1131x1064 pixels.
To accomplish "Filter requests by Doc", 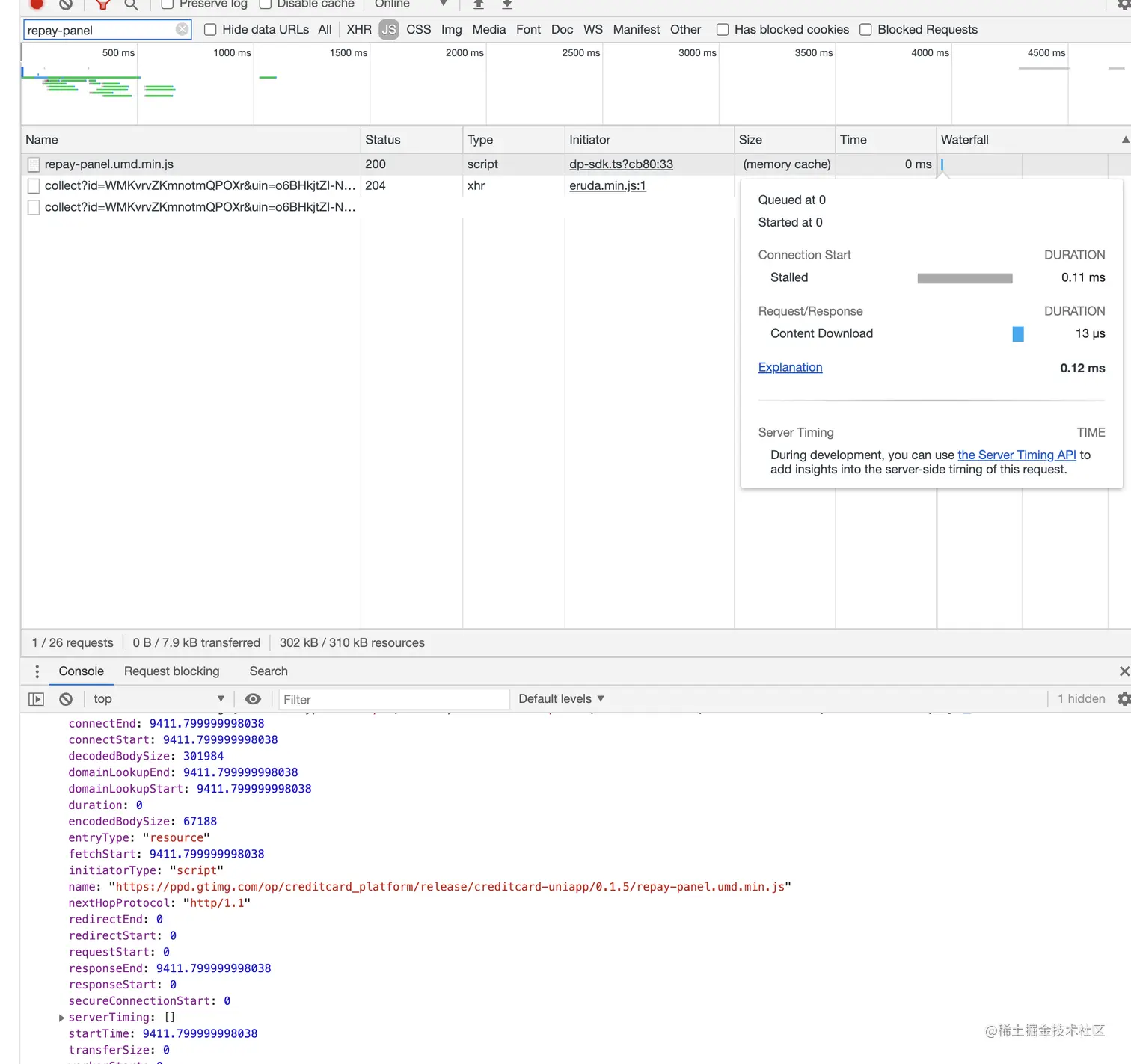I will click(x=563, y=30).
